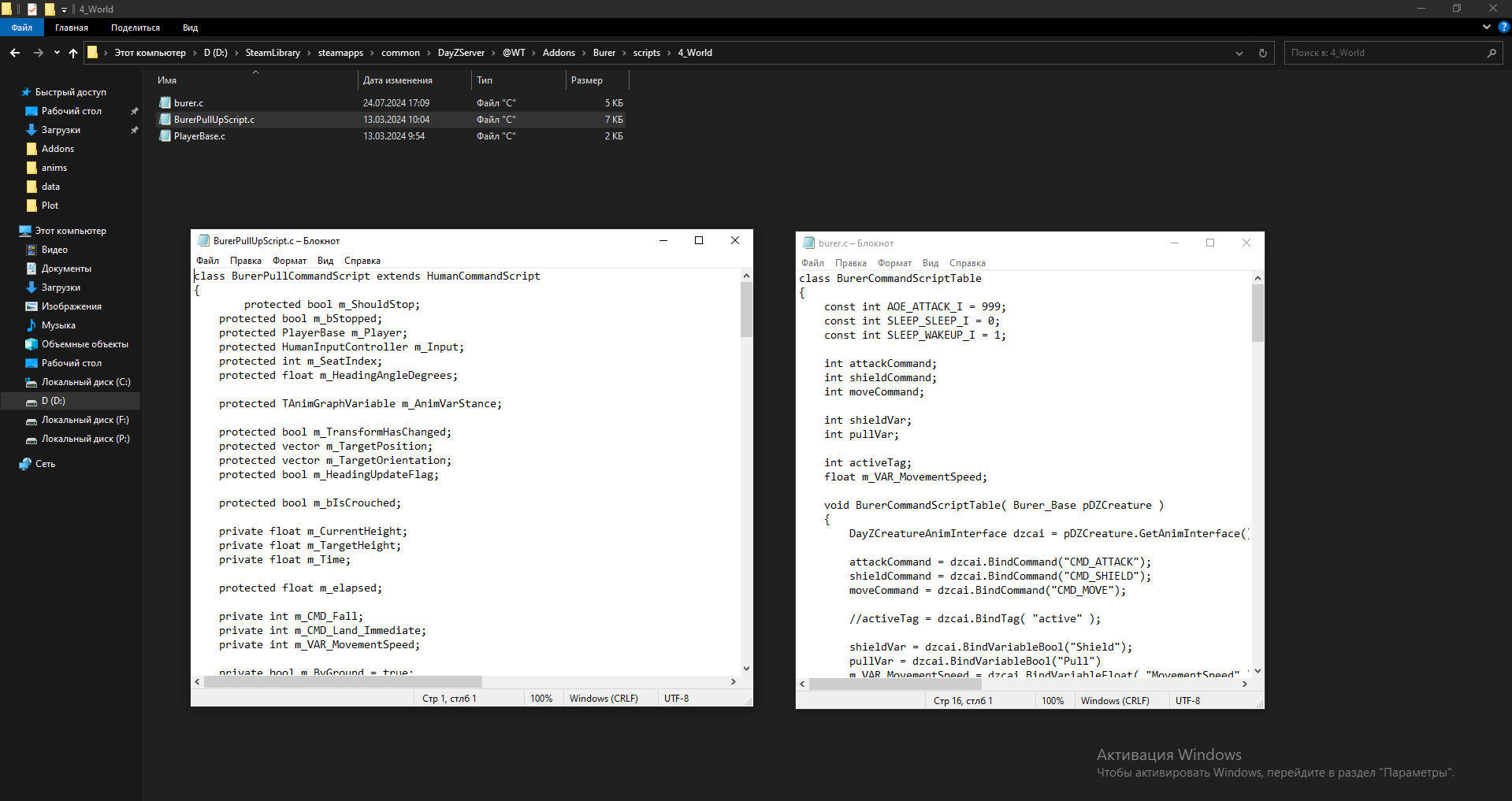Open Explorer help question mark icon
This screenshot has height=801, width=1512.
1503,27
